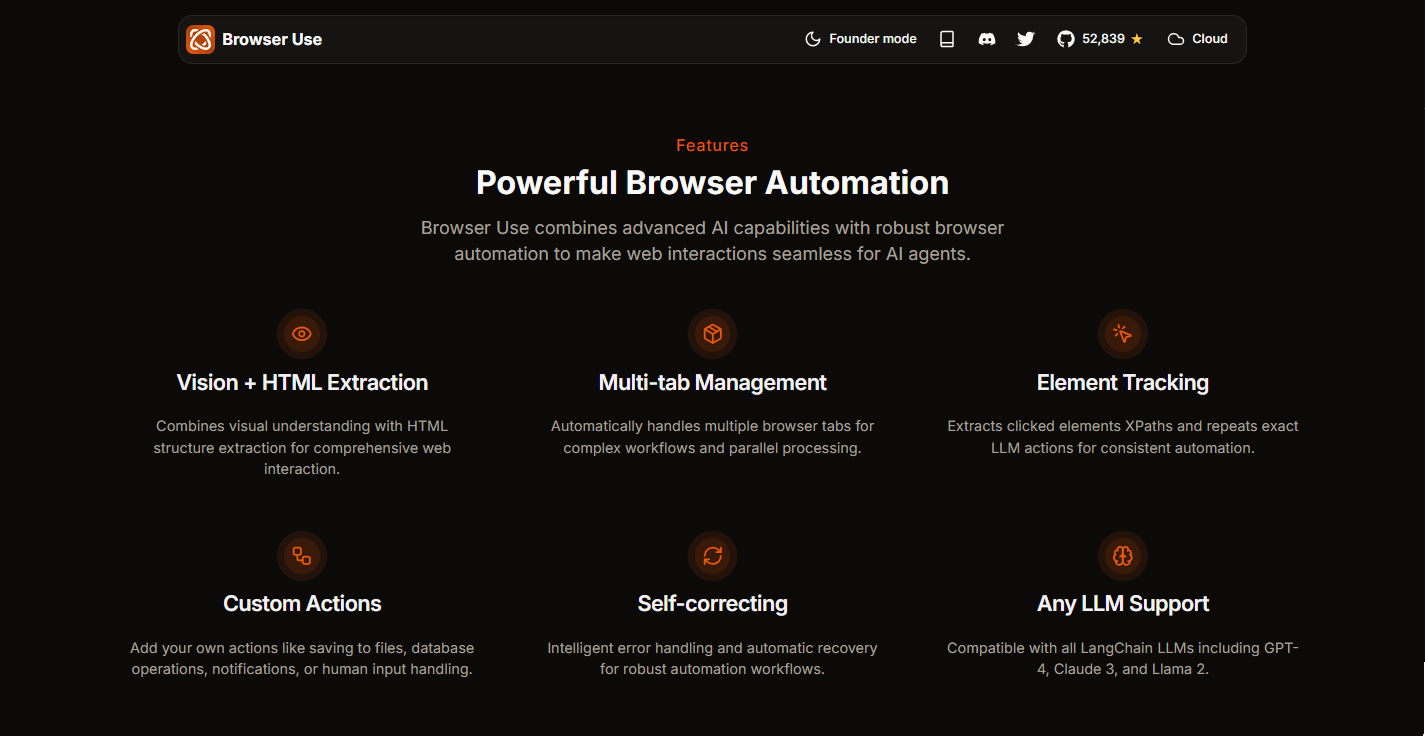Click the Element Tracking heading
The height and width of the screenshot is (736, 1425).
pyautogui.click(x=1123, y=383)
